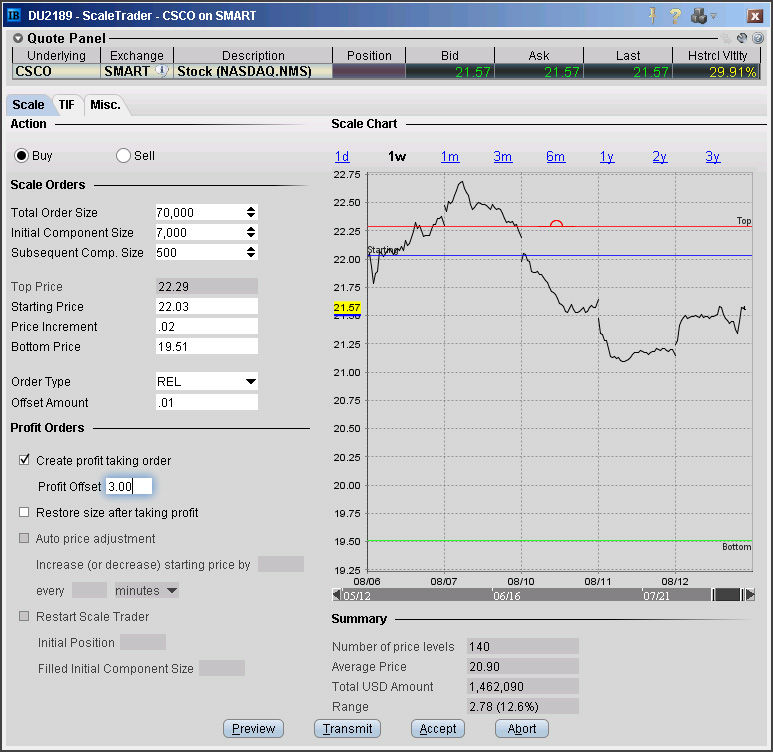The height and width of the screenshot is (752, 773).
Task: Click the grayed link icon in Quote Panel
Action: tap(726, 38)
